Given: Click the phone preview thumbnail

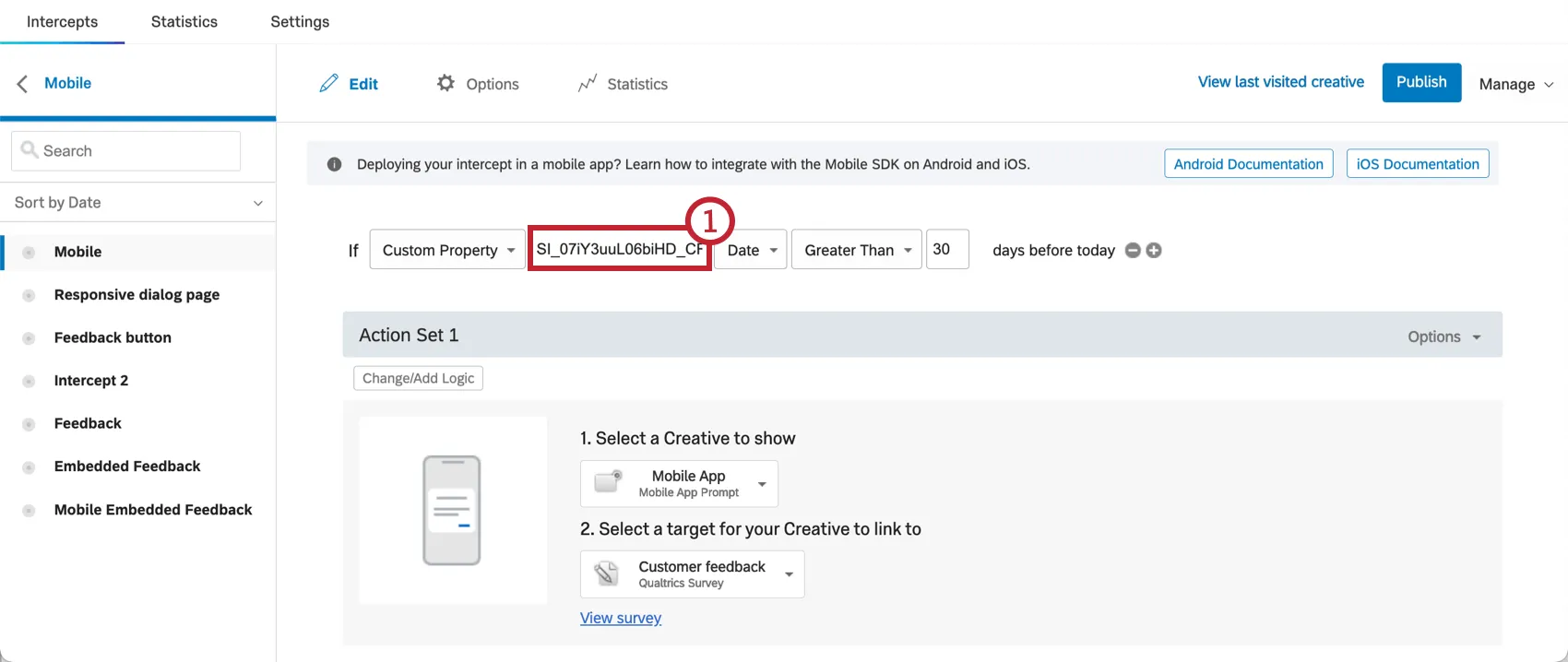Looking at the screenshot, I should pos(452,510).
